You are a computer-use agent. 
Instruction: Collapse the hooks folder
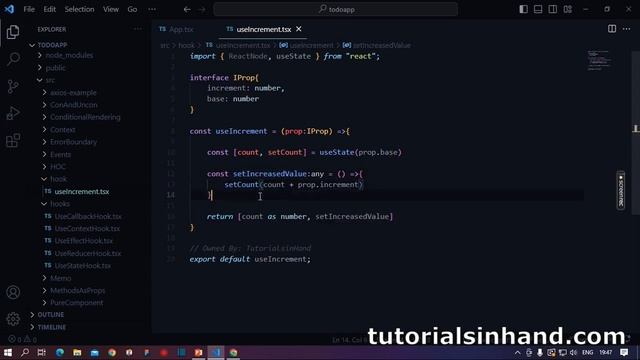[60, 204]
